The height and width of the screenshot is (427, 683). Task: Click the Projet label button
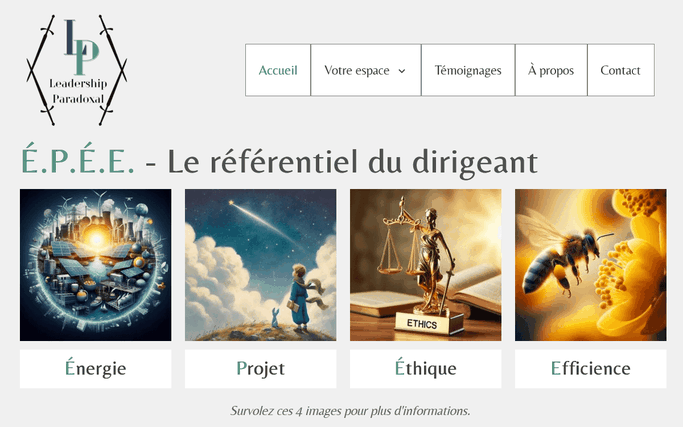[260, 369]
